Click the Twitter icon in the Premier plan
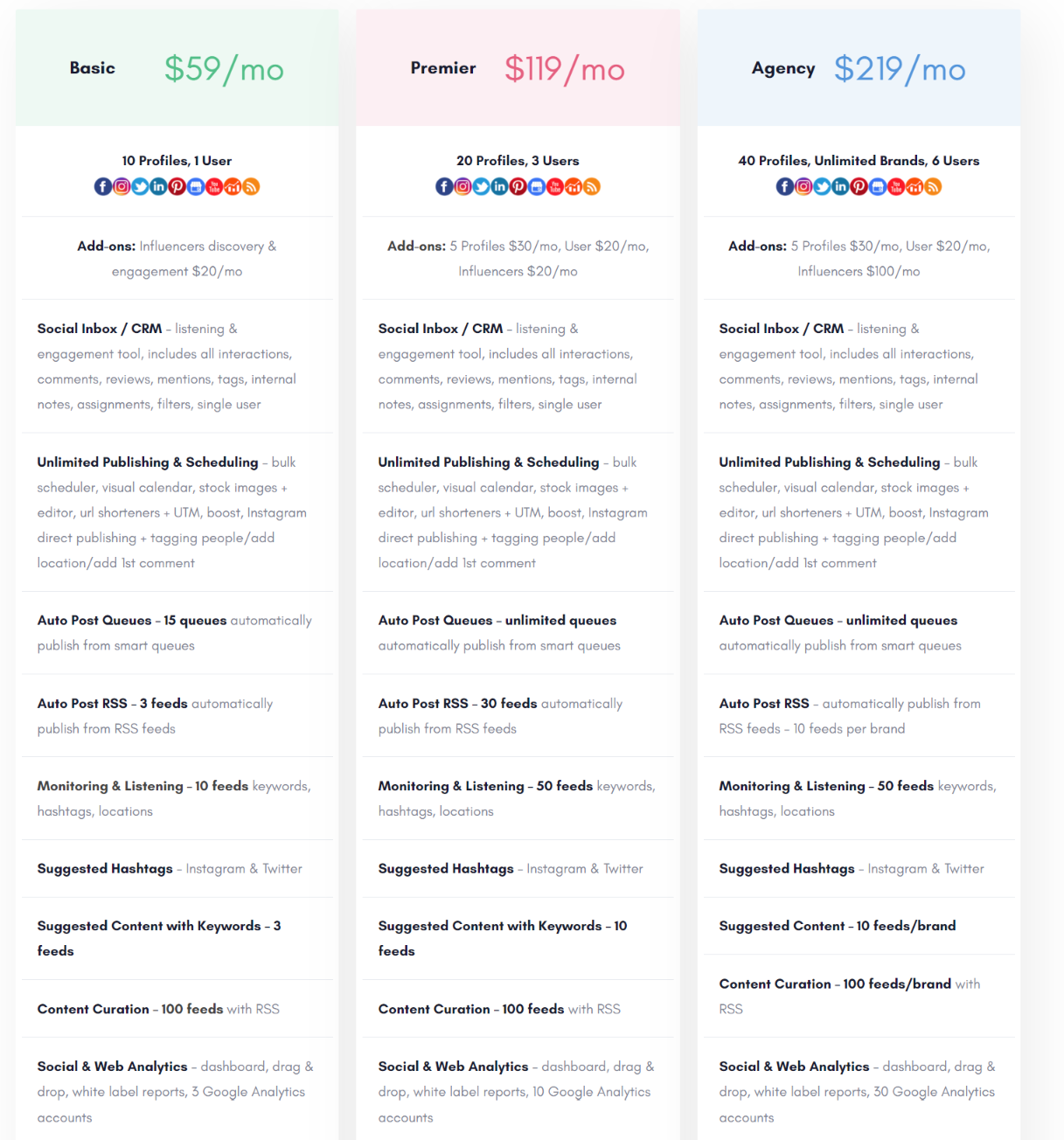This screenshot has height=1140, width=1064. 481,186
